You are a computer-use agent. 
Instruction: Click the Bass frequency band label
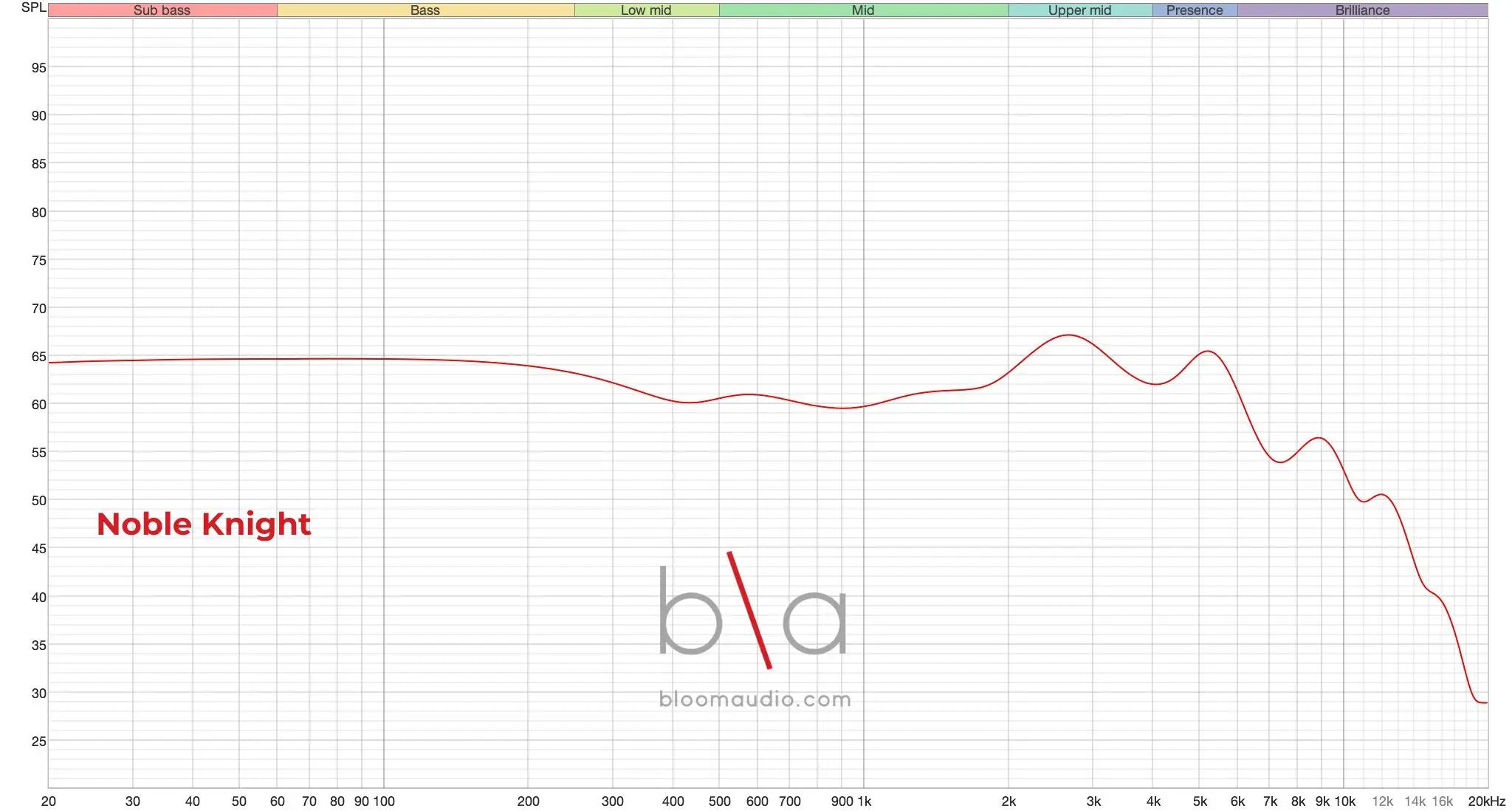[425, 10]
